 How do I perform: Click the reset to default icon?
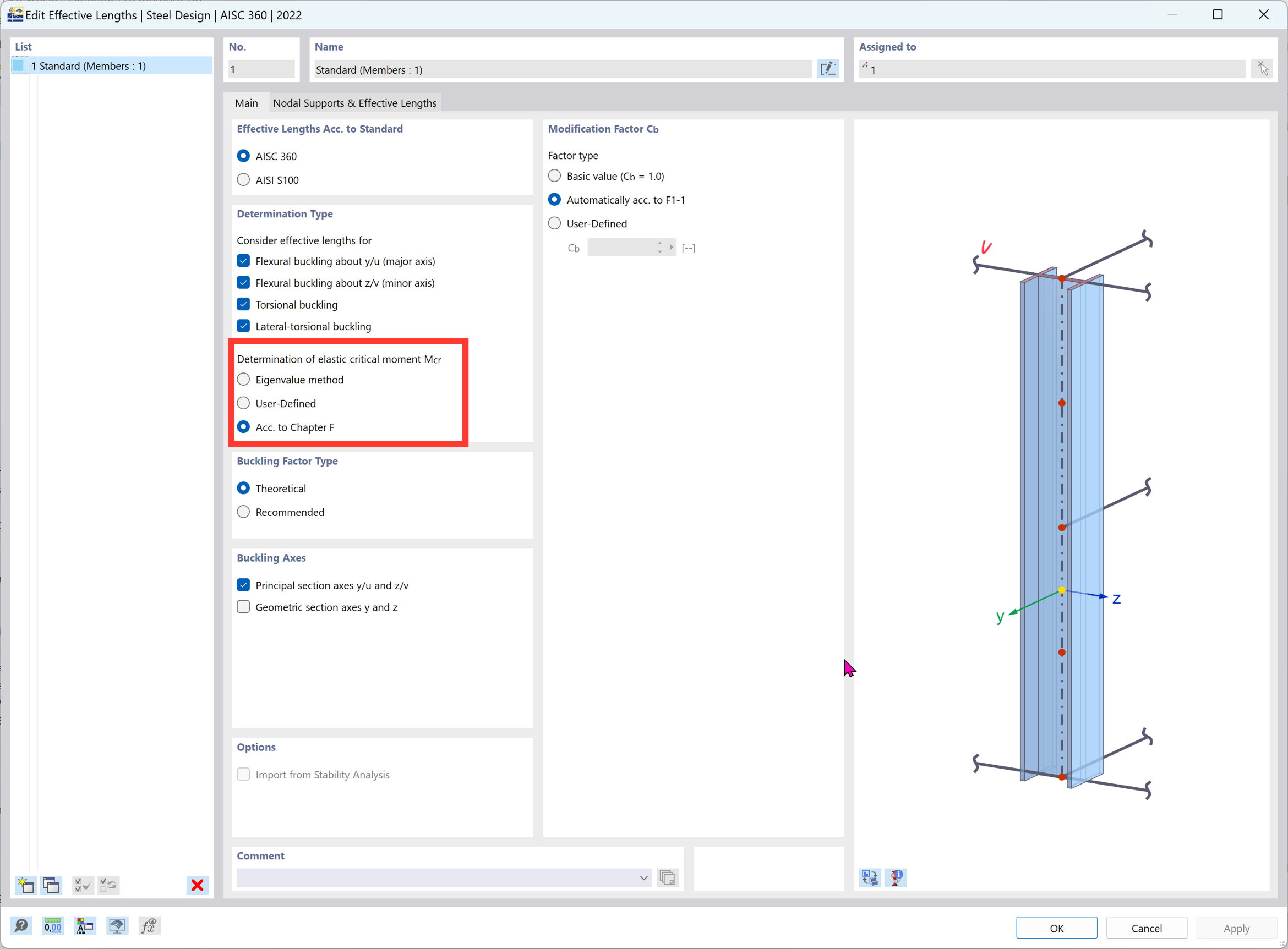pyautogui.click(x=110, y=885)
